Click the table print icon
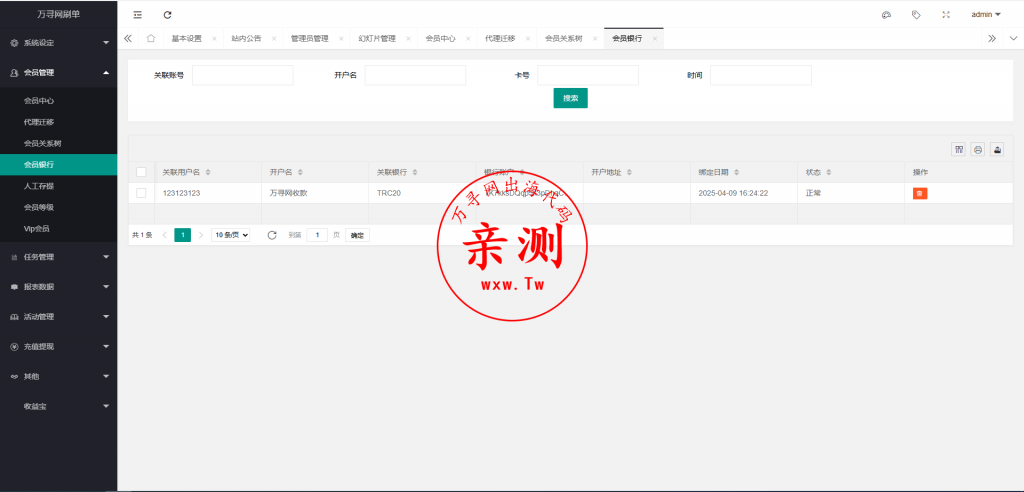1024x492 pixels. [x=978, y=149]
